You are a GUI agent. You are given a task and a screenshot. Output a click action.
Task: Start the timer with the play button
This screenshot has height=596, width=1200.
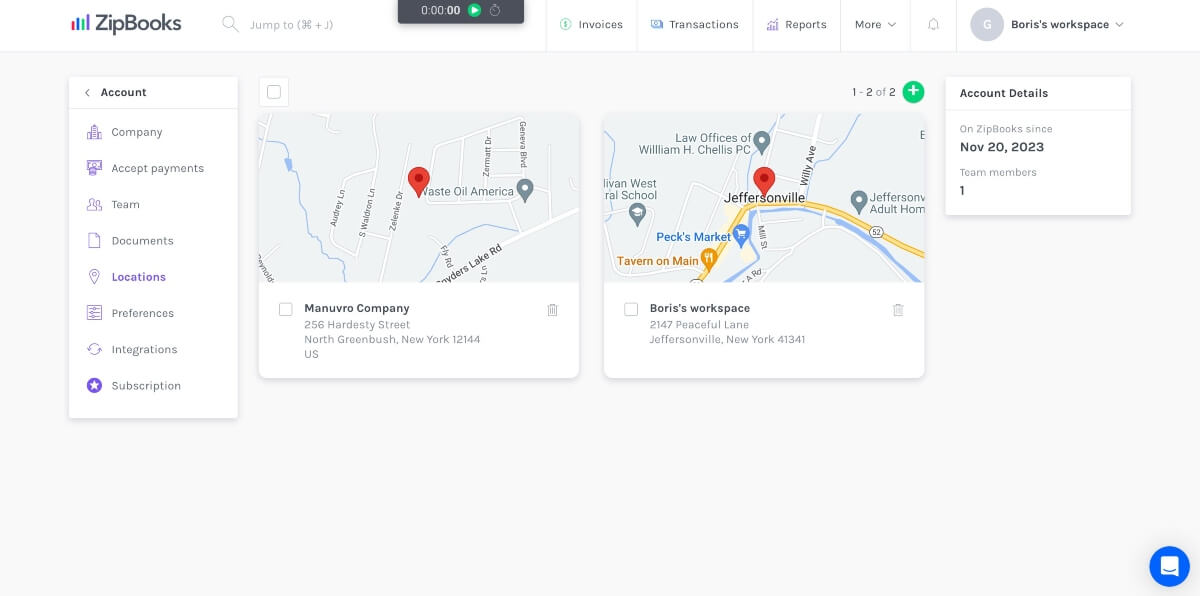(475, 10)
